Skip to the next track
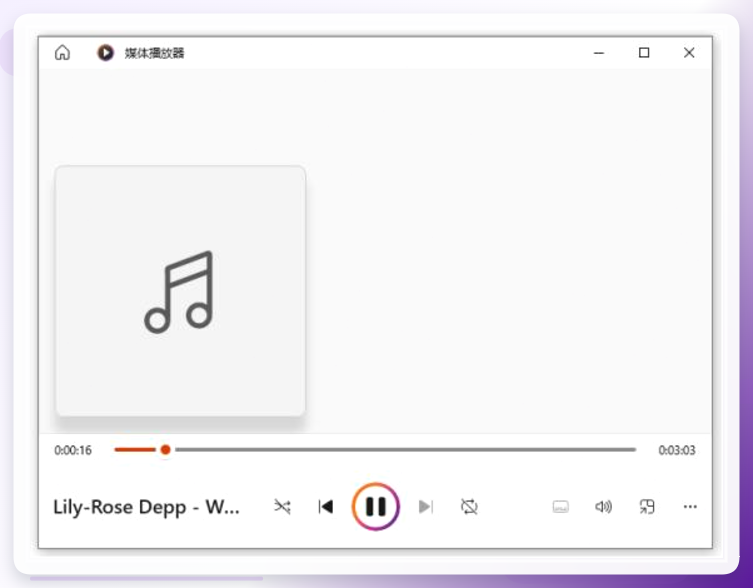The width and height of the screenshot is (753, 588). pos(426,506)
